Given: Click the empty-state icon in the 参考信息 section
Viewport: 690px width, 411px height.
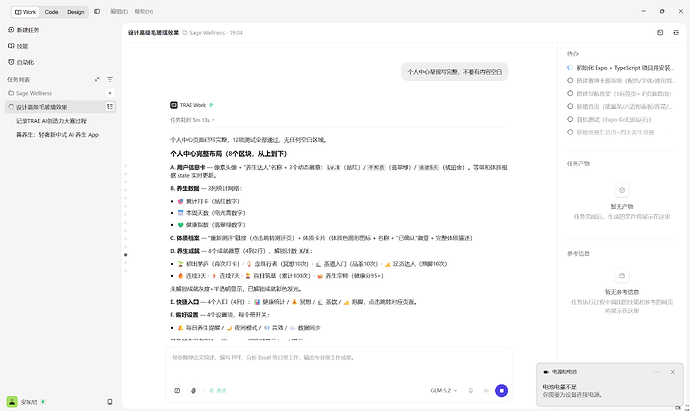Looking at the screenshot, I should click(622, 276).
